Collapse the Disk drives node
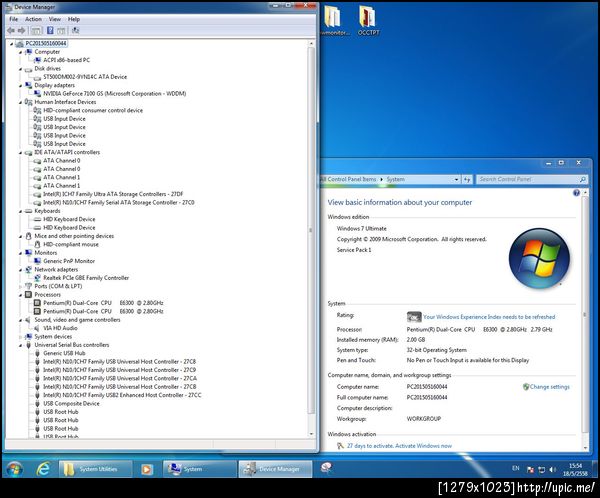The height and width of the screenshot is (498, 600). pyautogui.click(x=20, y=69)
